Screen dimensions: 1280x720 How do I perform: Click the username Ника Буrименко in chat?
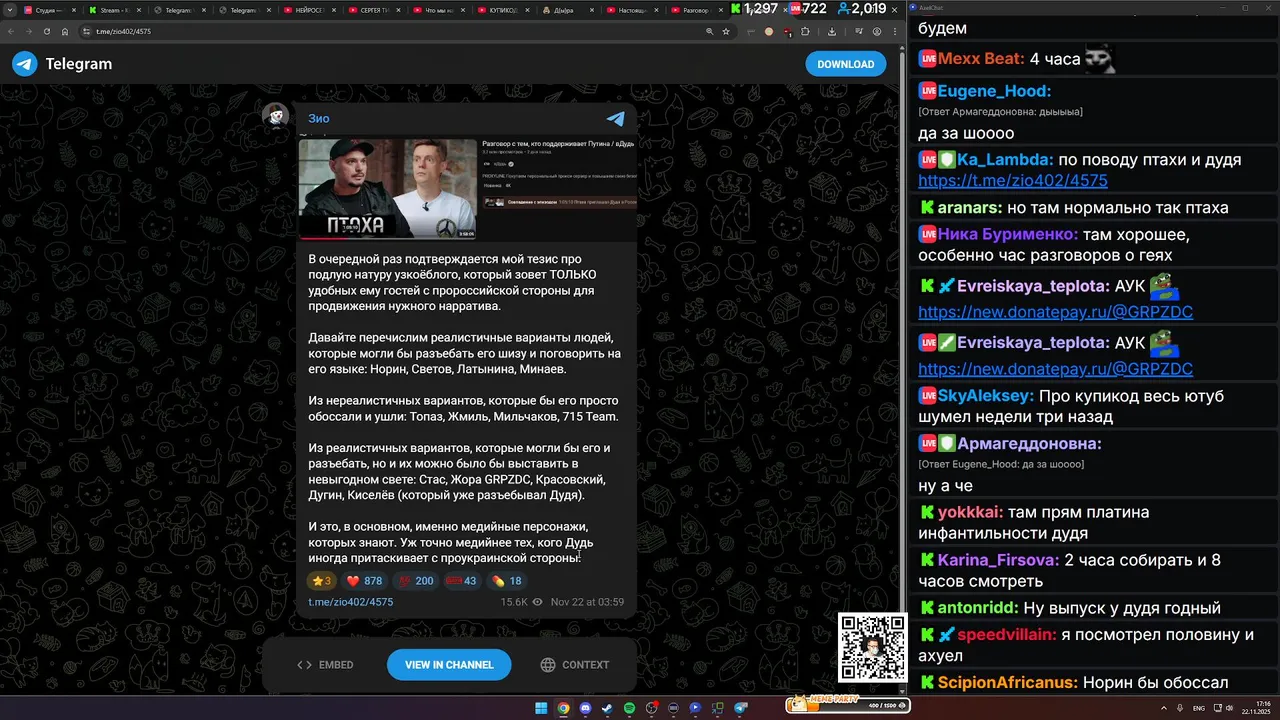(x=1008, y=235)
